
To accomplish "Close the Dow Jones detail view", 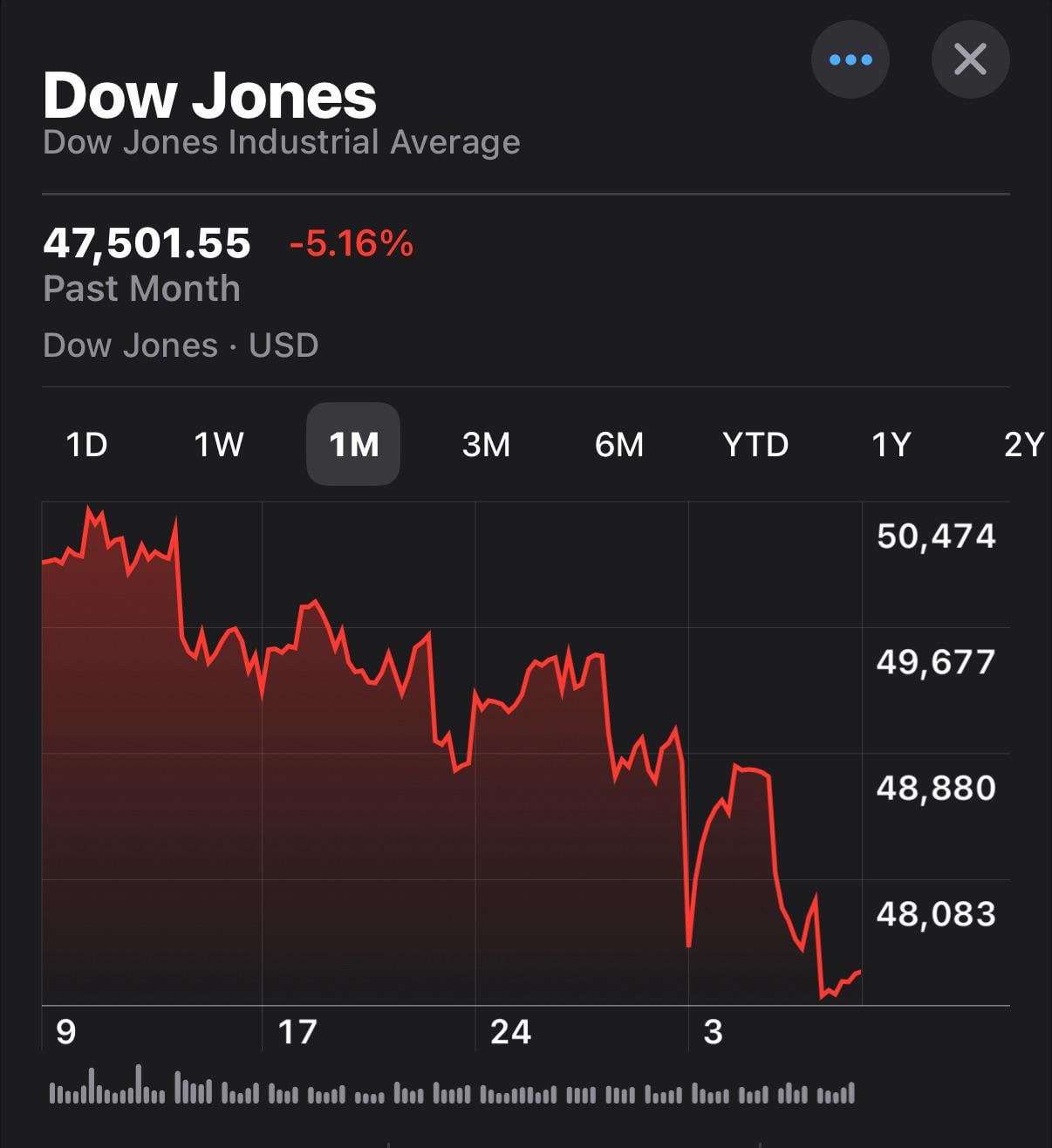I will [x=970, y=59].
